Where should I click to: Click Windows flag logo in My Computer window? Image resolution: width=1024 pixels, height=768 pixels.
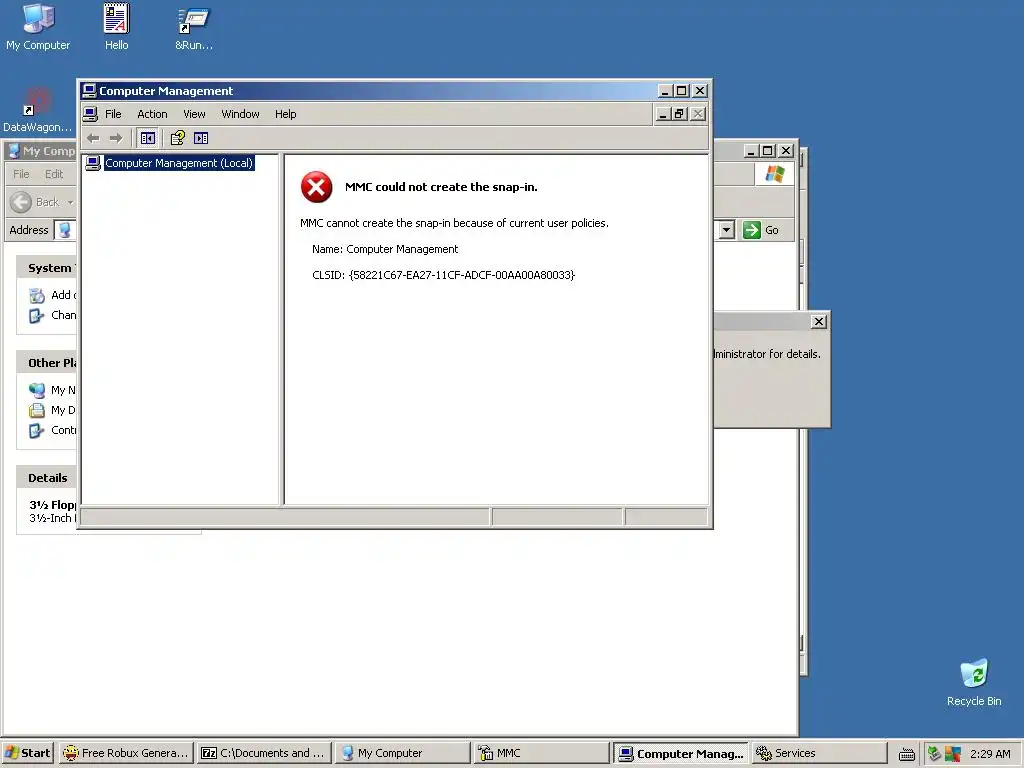click(x=775, y=174)
